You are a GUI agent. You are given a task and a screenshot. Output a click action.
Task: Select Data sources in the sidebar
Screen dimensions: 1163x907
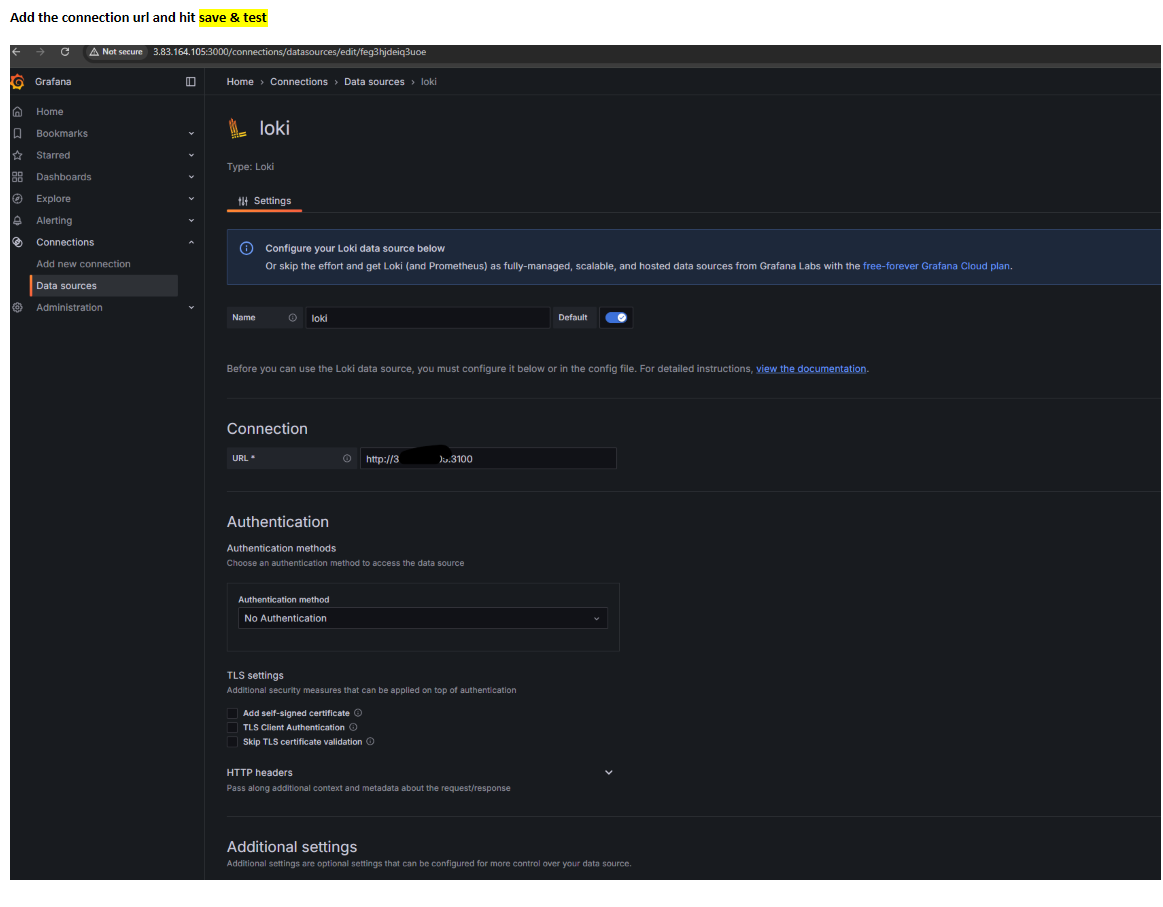(x=104, y=286)
